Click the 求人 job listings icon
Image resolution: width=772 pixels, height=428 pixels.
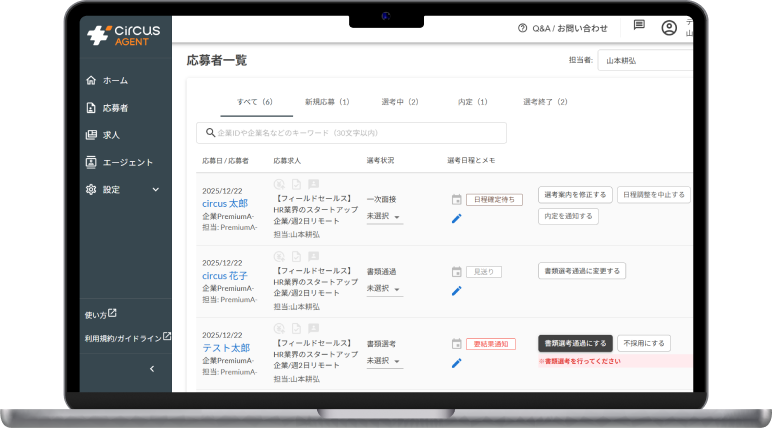[92, 134]
